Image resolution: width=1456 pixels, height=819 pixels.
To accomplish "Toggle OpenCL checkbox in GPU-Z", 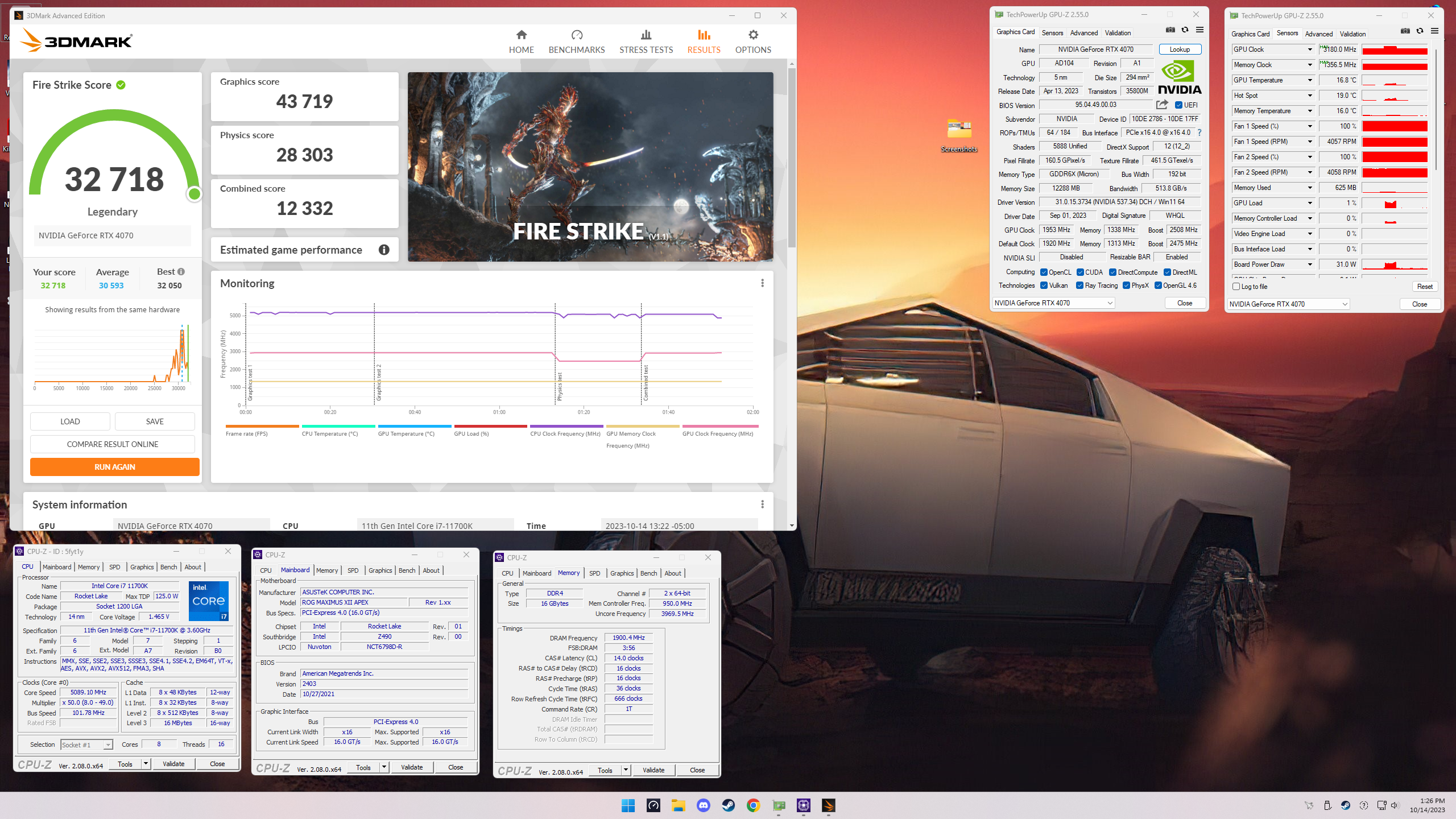I will coord(1044,272).
